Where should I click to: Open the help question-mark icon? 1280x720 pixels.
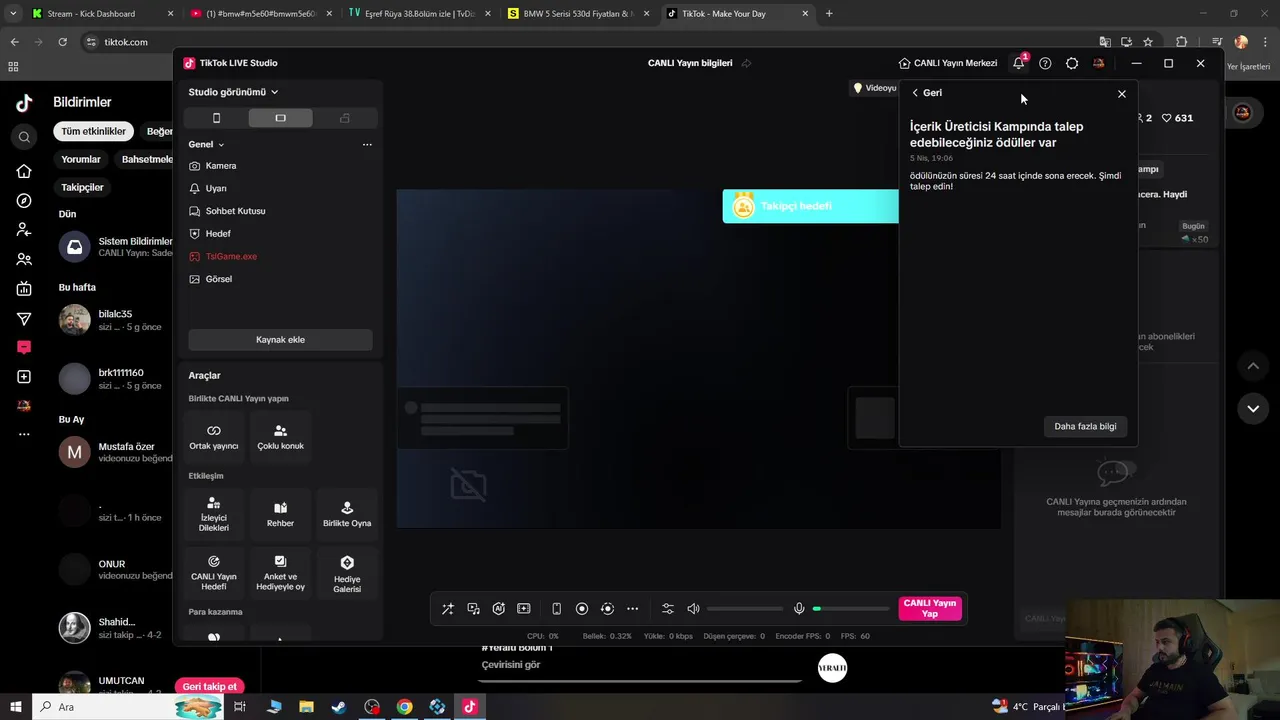coord(1045,63)
